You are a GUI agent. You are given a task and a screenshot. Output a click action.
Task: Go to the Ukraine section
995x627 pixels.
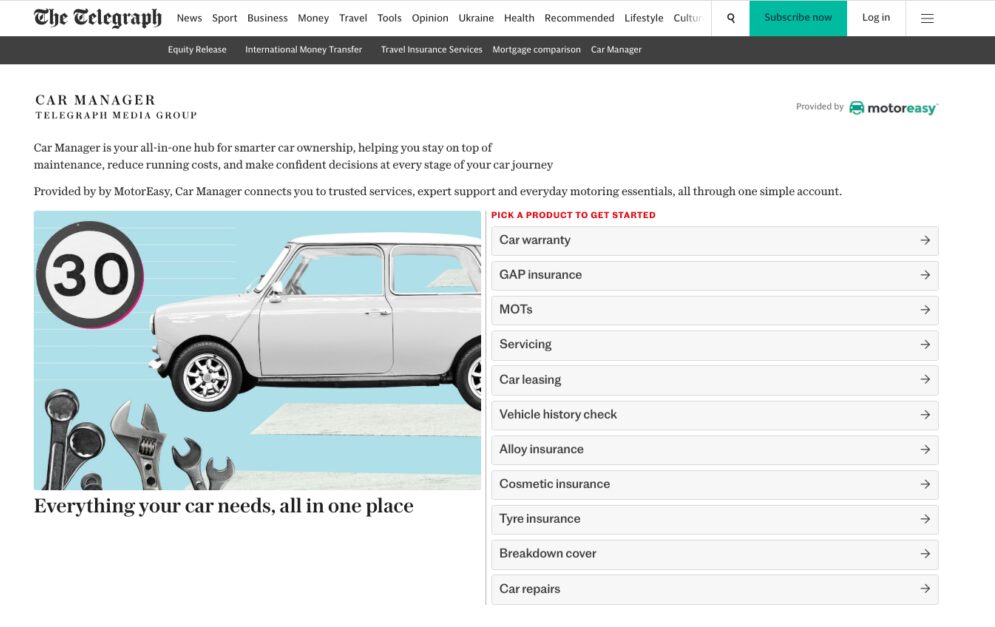tap(476, 18)
